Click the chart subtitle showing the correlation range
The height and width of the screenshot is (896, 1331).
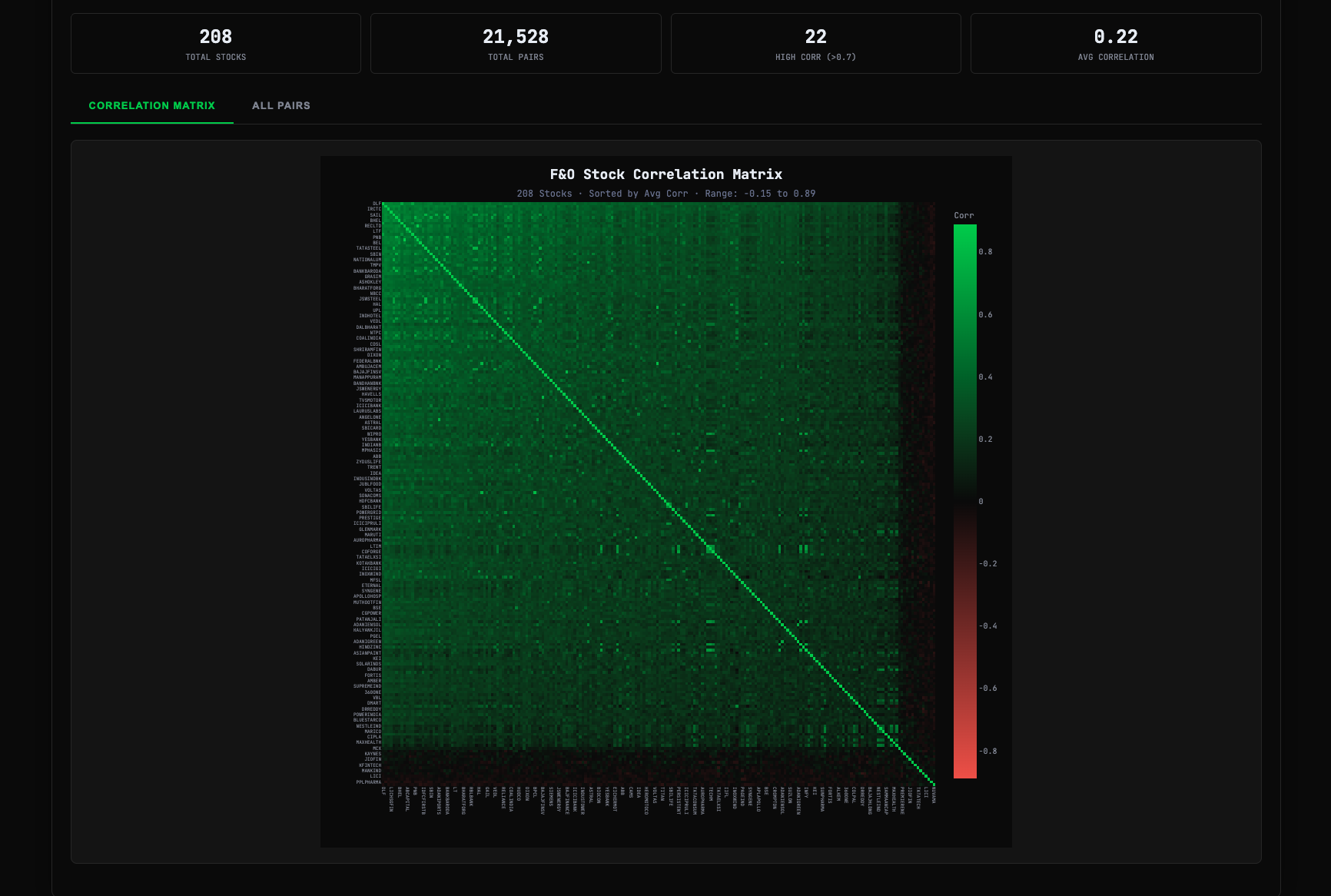pyautogui.click(x=665, y=194)
